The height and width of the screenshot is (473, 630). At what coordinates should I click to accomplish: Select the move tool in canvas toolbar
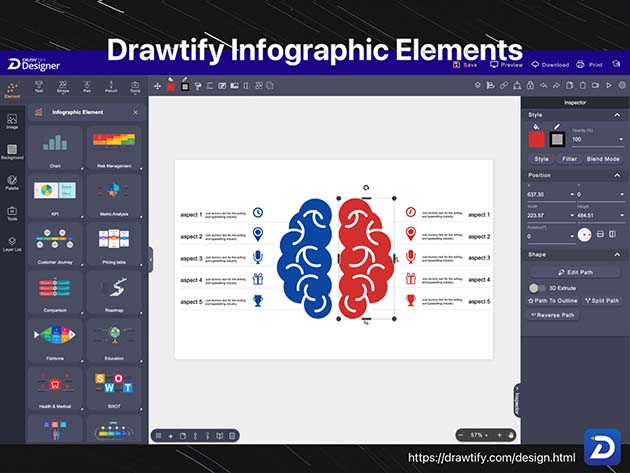tap(158, 86)
